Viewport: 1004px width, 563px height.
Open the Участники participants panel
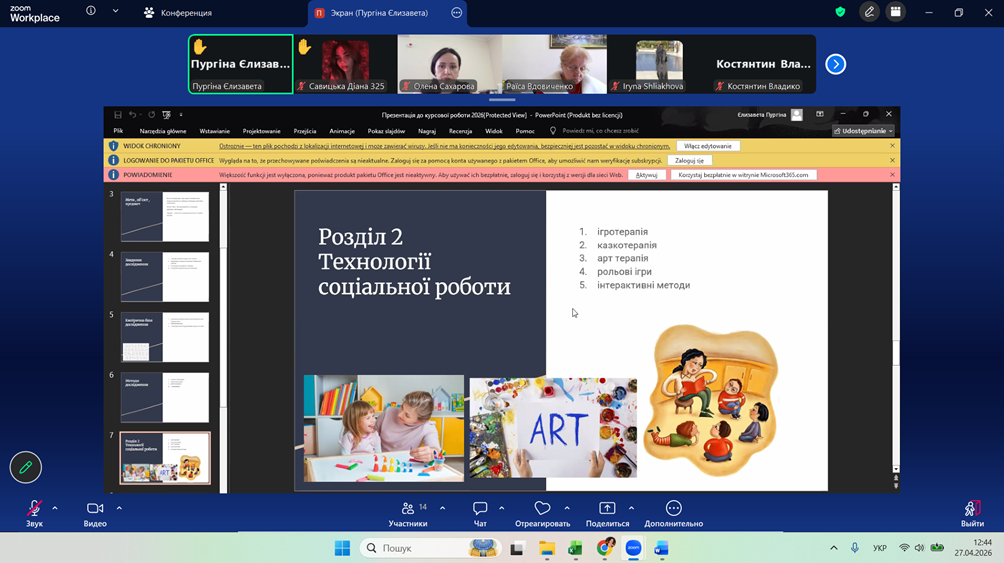[407, 509]
